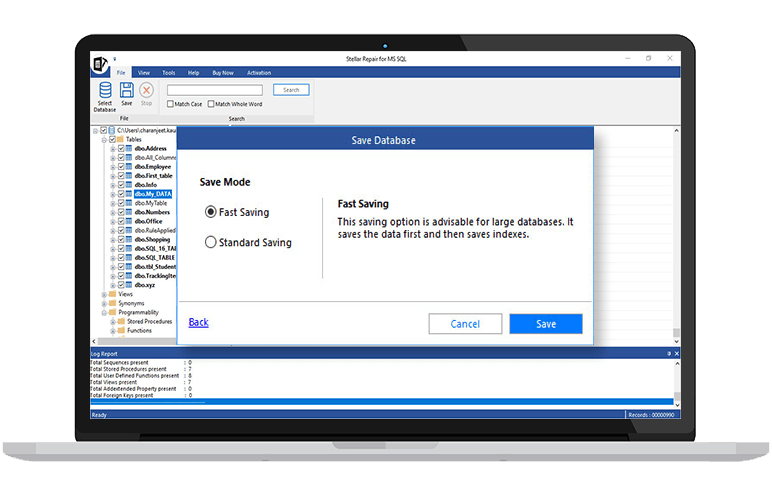
Task: Select the dbo.tbl_Student tree item
Action: point(155,267)
